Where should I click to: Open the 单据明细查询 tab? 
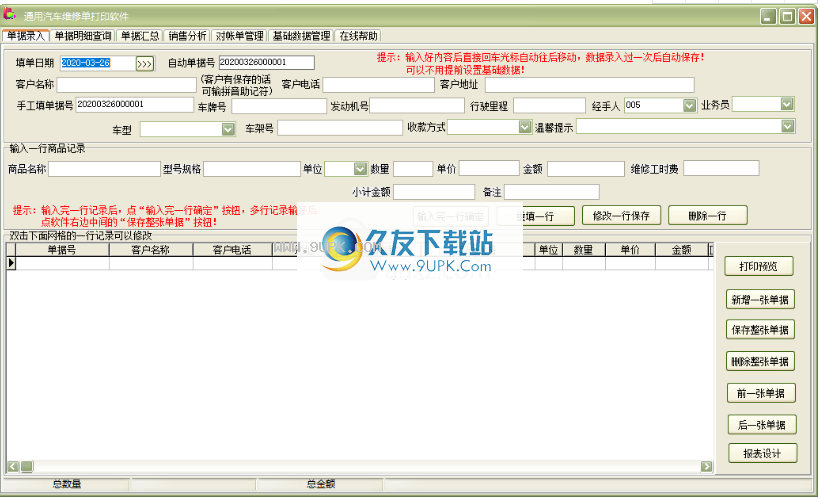tap(83, 36)
